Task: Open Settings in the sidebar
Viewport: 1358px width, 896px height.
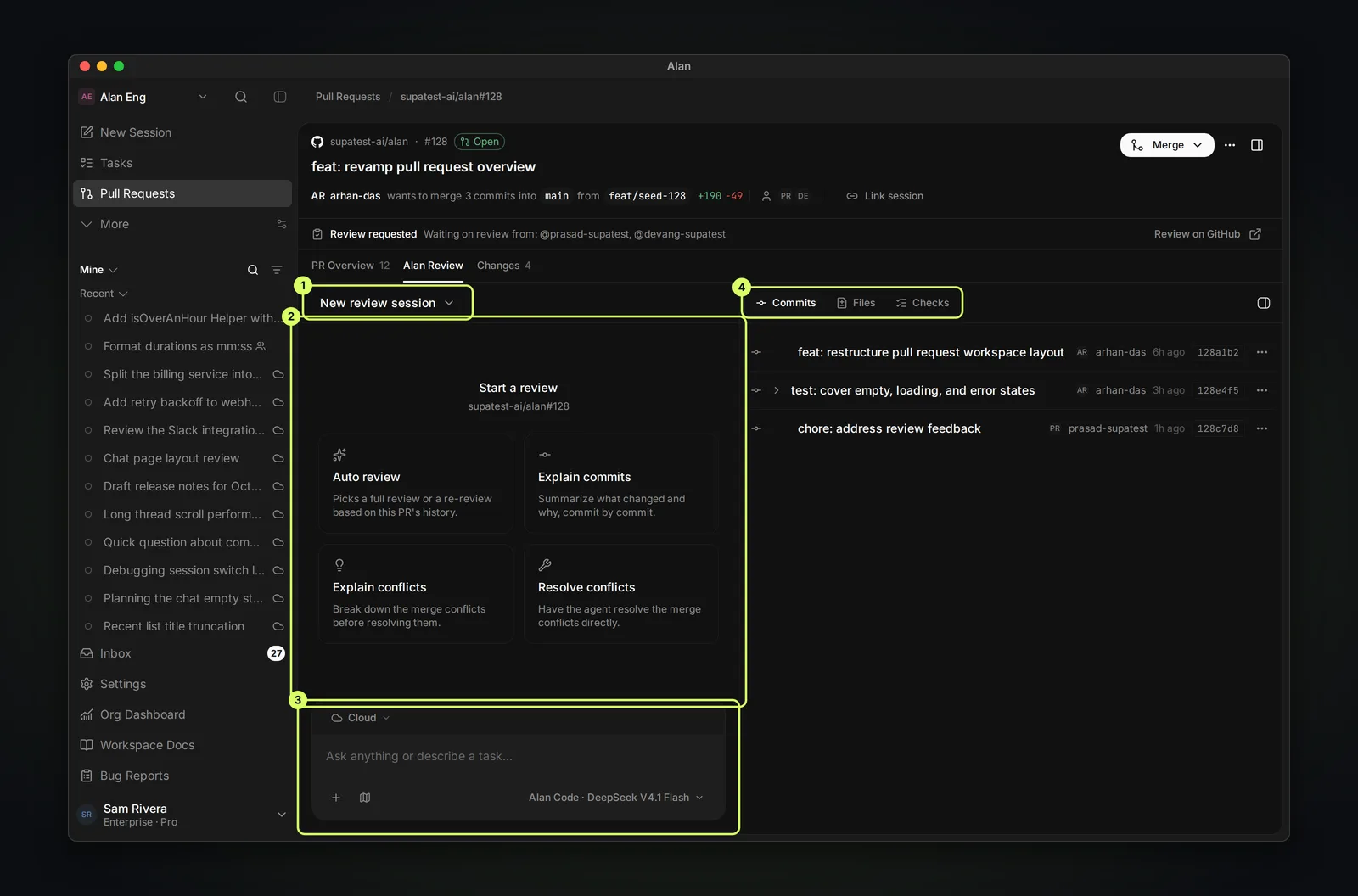Action: tap(182, 684)
